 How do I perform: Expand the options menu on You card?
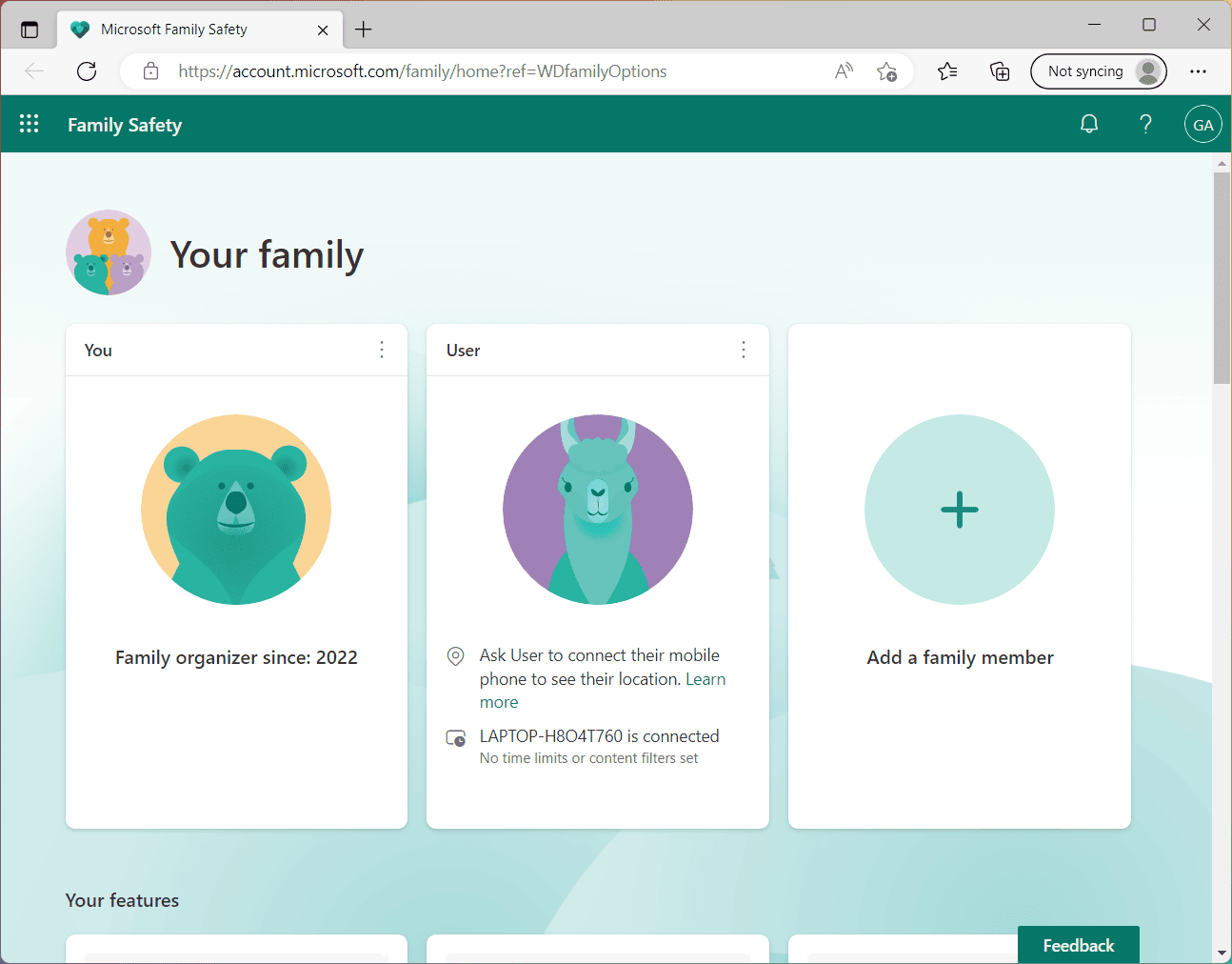pos(382,350)
